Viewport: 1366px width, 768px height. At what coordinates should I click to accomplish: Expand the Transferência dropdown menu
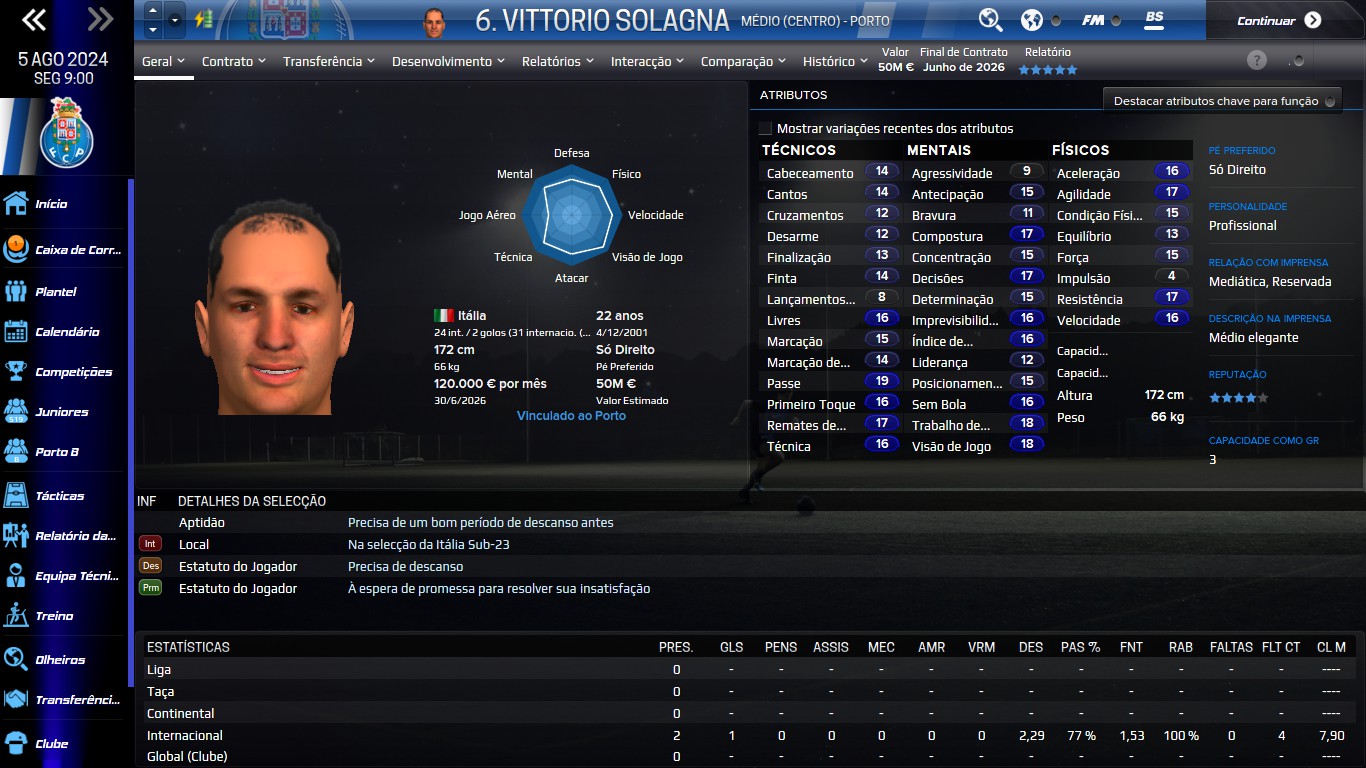[329, 61]
